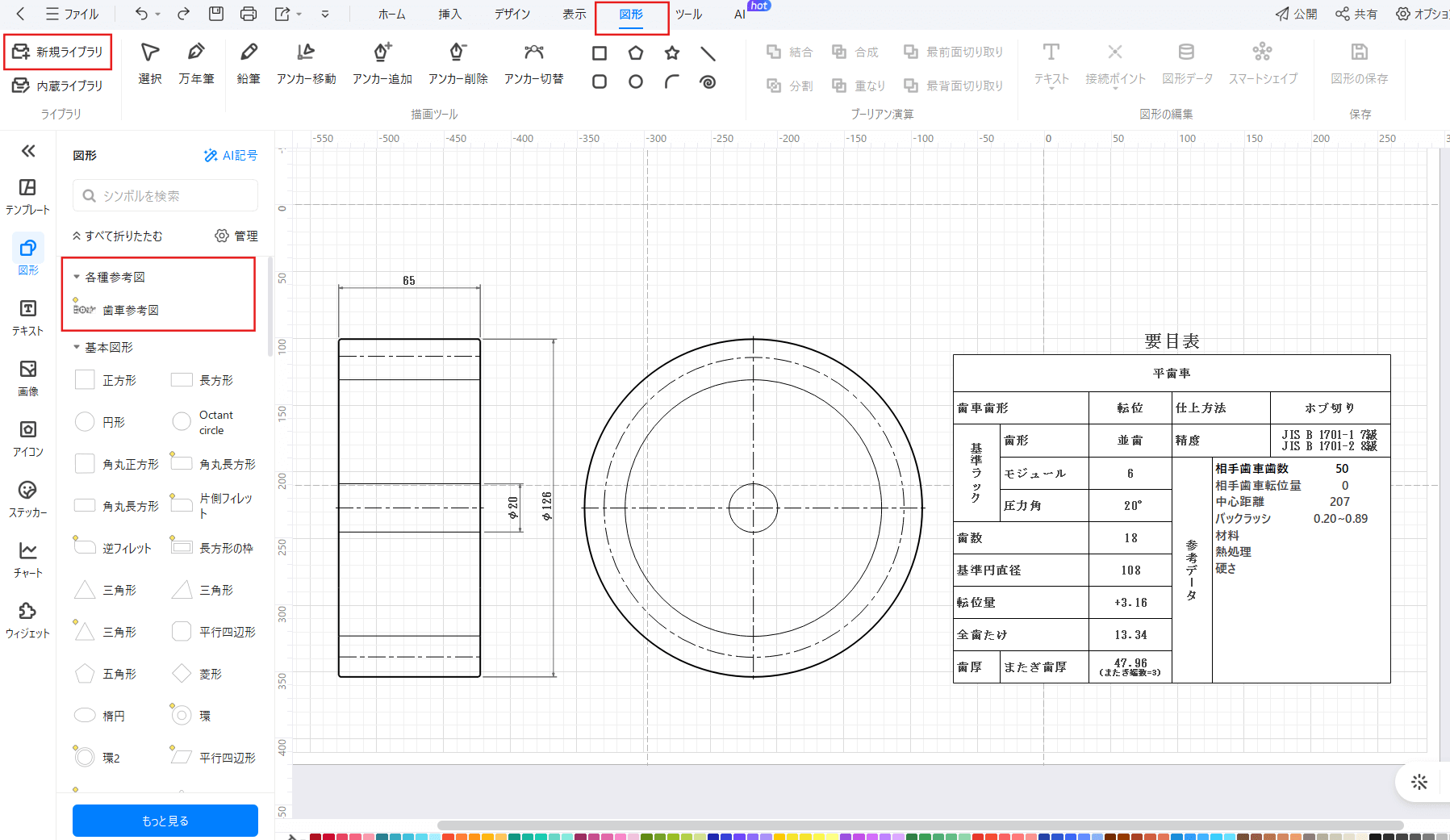Select the 正方形 shape thumbnail

[85, 380]
